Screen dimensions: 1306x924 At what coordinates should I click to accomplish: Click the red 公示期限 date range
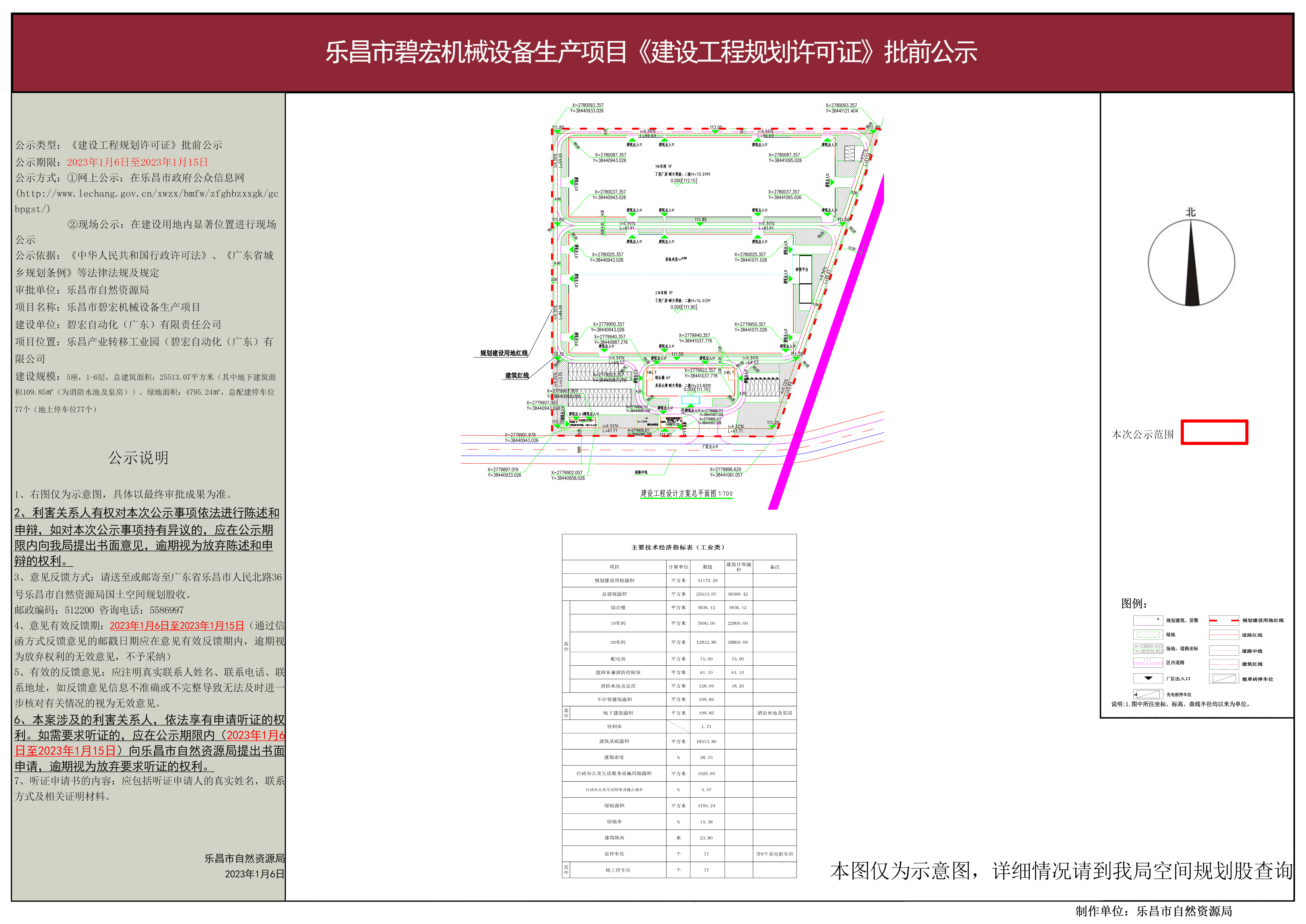[138, 162]
